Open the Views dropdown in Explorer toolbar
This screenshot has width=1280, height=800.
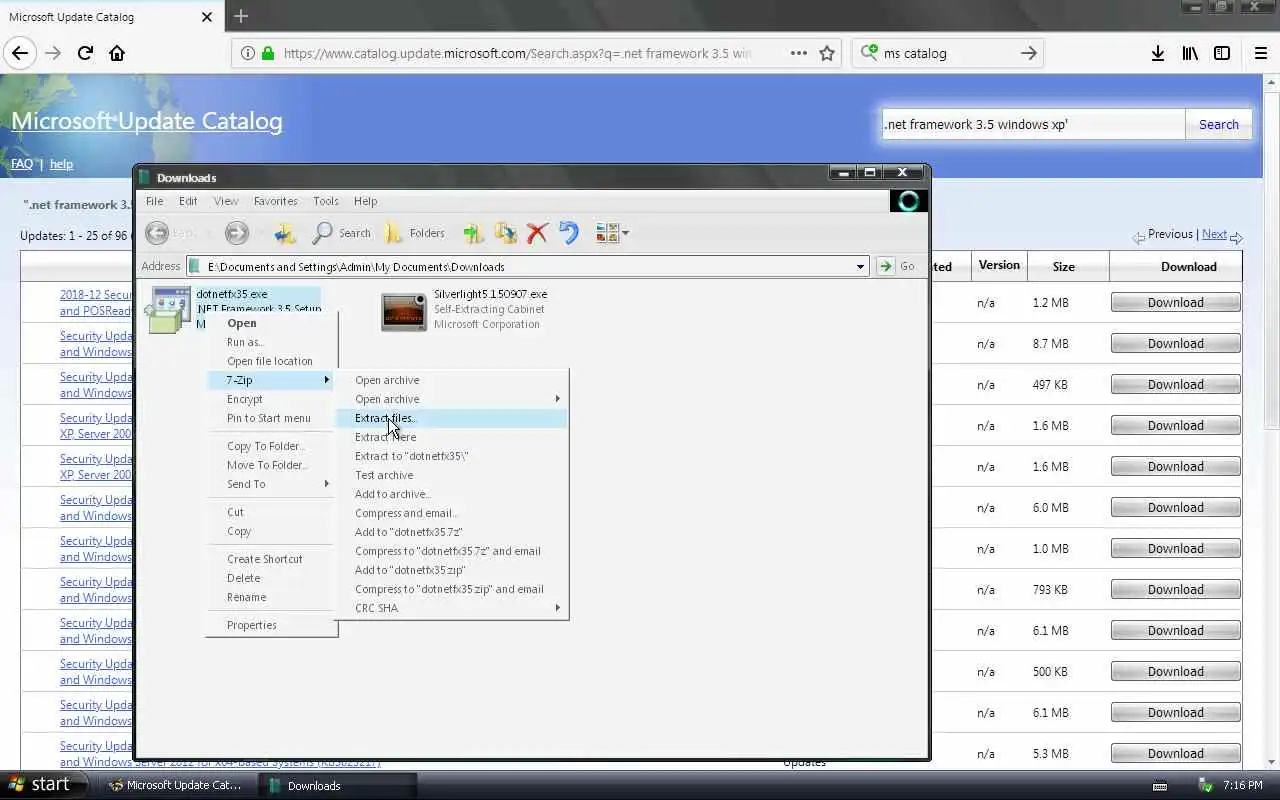[x=612, y=233]
